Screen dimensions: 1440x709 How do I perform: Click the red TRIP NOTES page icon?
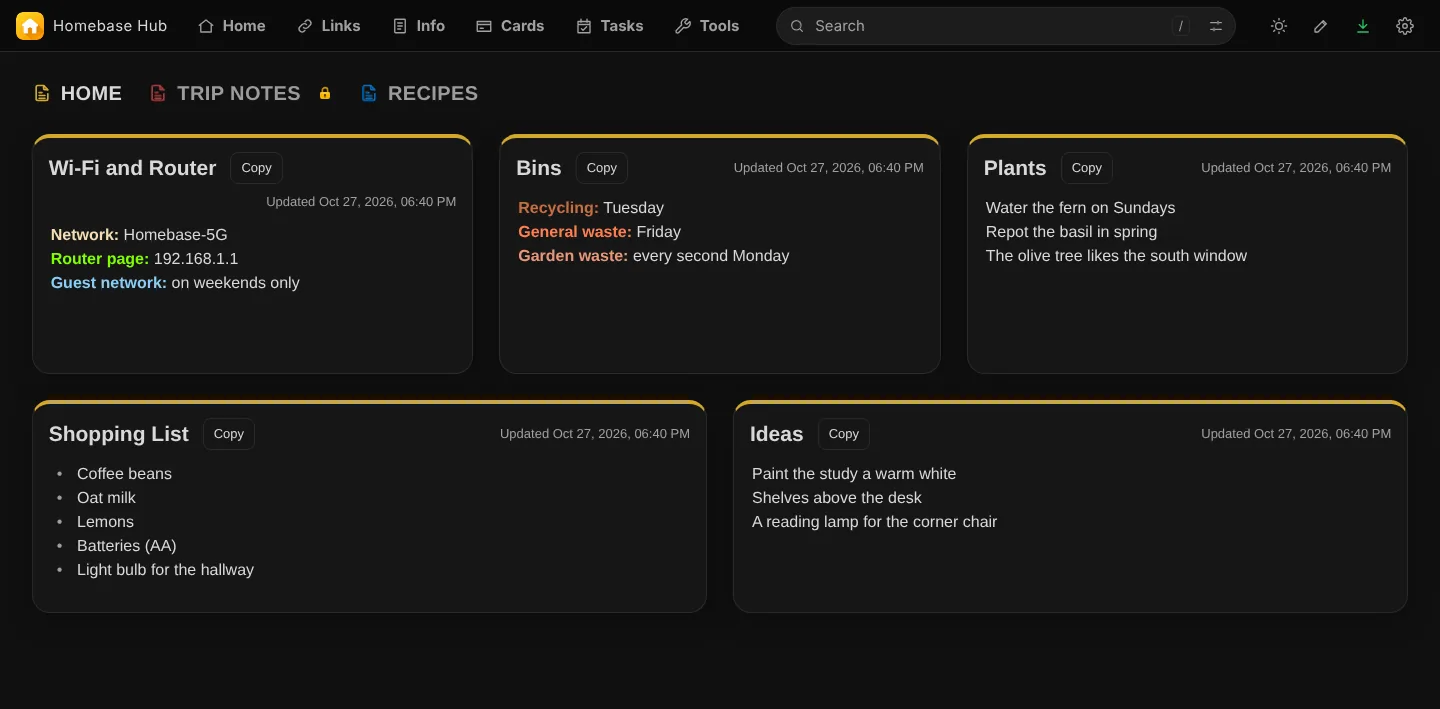click(x=158, y=93)
